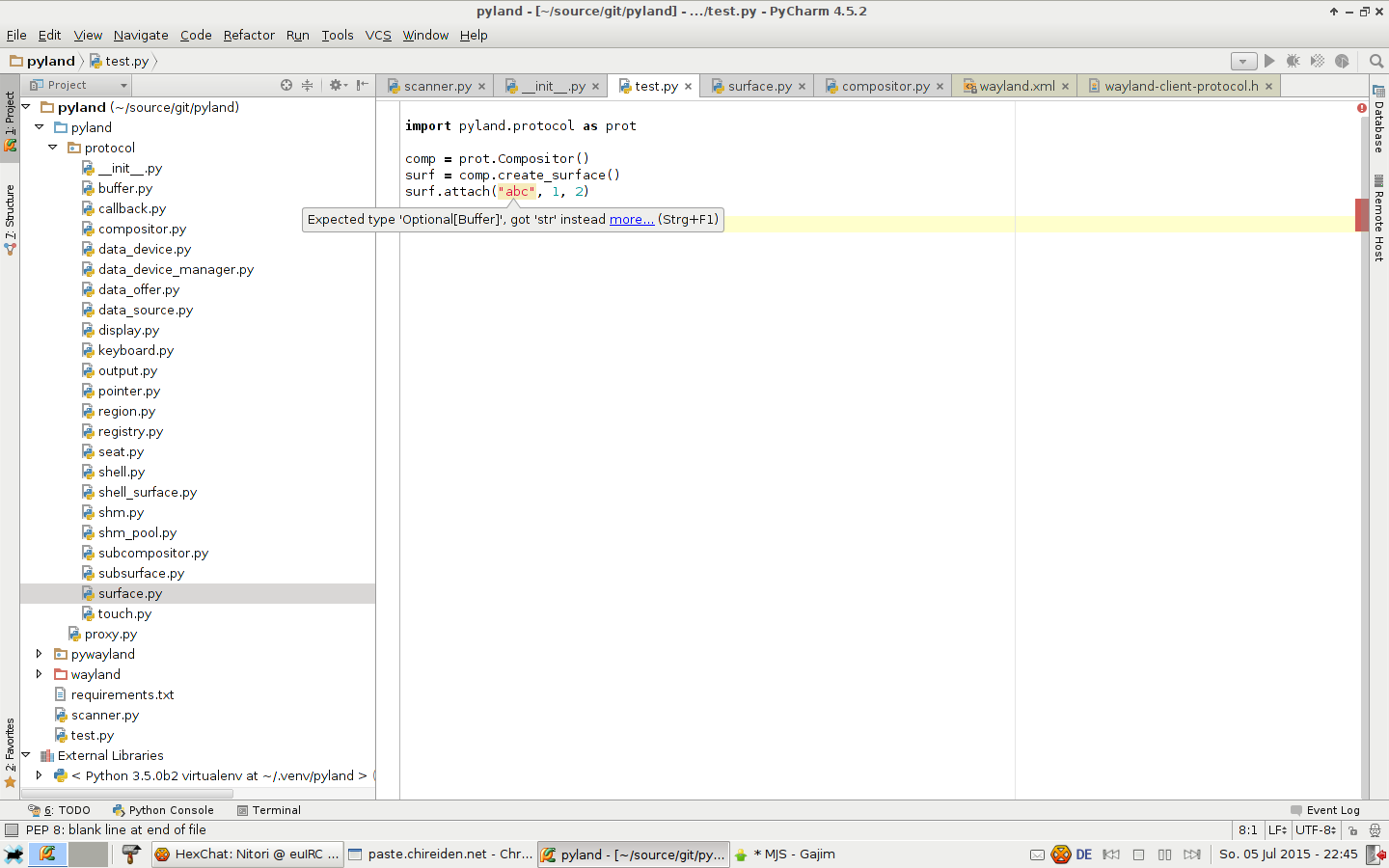Image resolution: width=1389 pixels, height=868 pixels.
Task: Open the Refactor menu
Action: [249, 35]
